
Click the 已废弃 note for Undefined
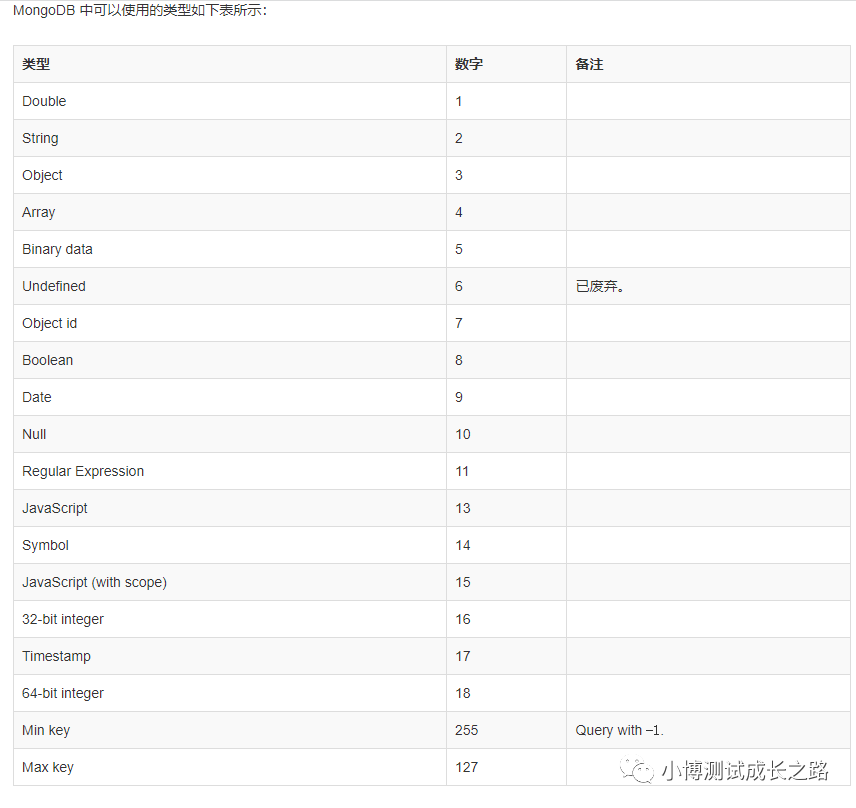(599, 286)
